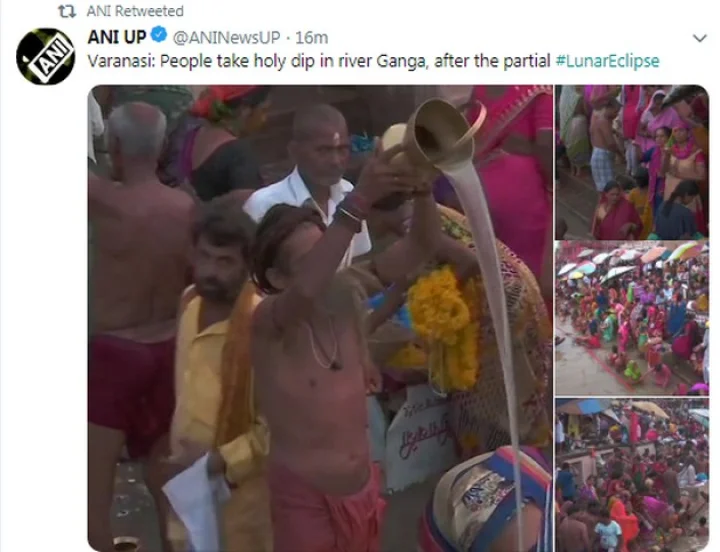Open large photo of man pouring water

pos(320,318)
